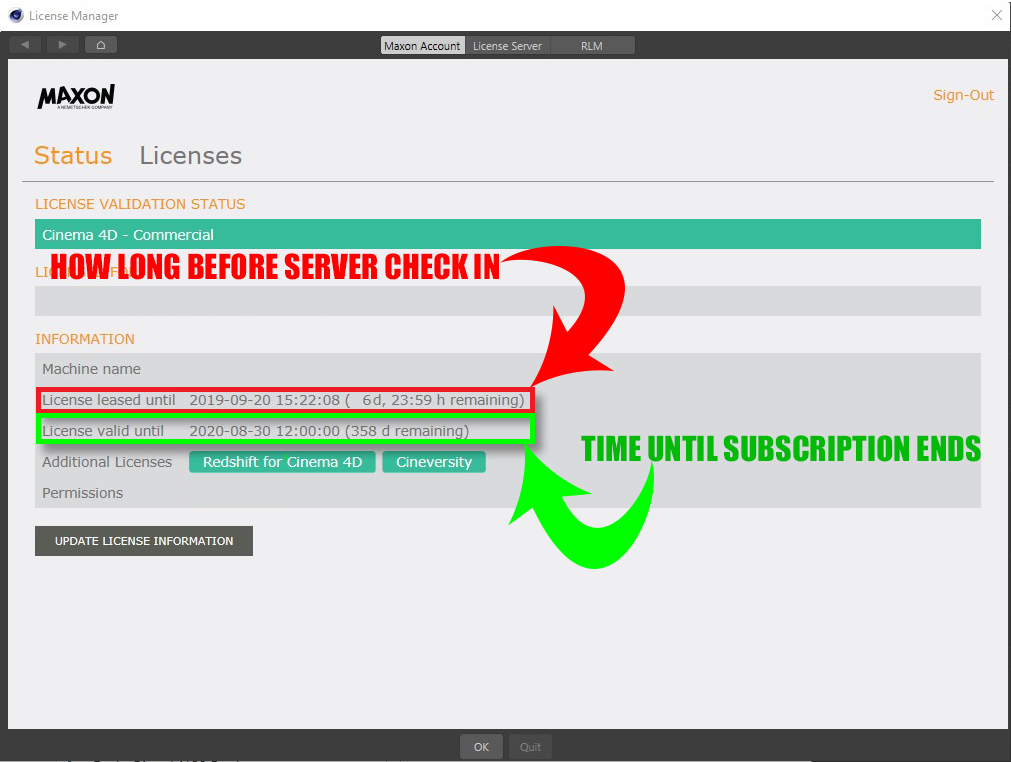Click the Additional Licenses label
The width and height of the screenshot is (1011, 762).
click(x=107, y=462)
